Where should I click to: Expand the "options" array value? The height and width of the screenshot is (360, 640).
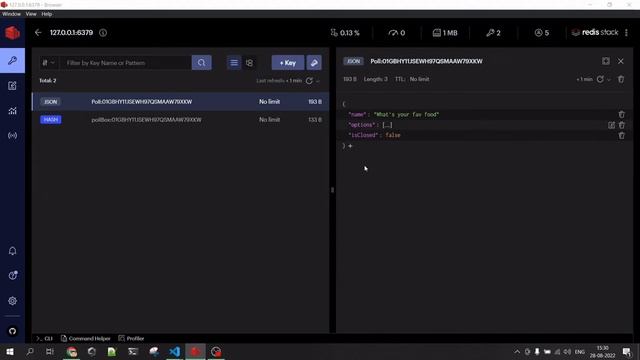point(387,125)
